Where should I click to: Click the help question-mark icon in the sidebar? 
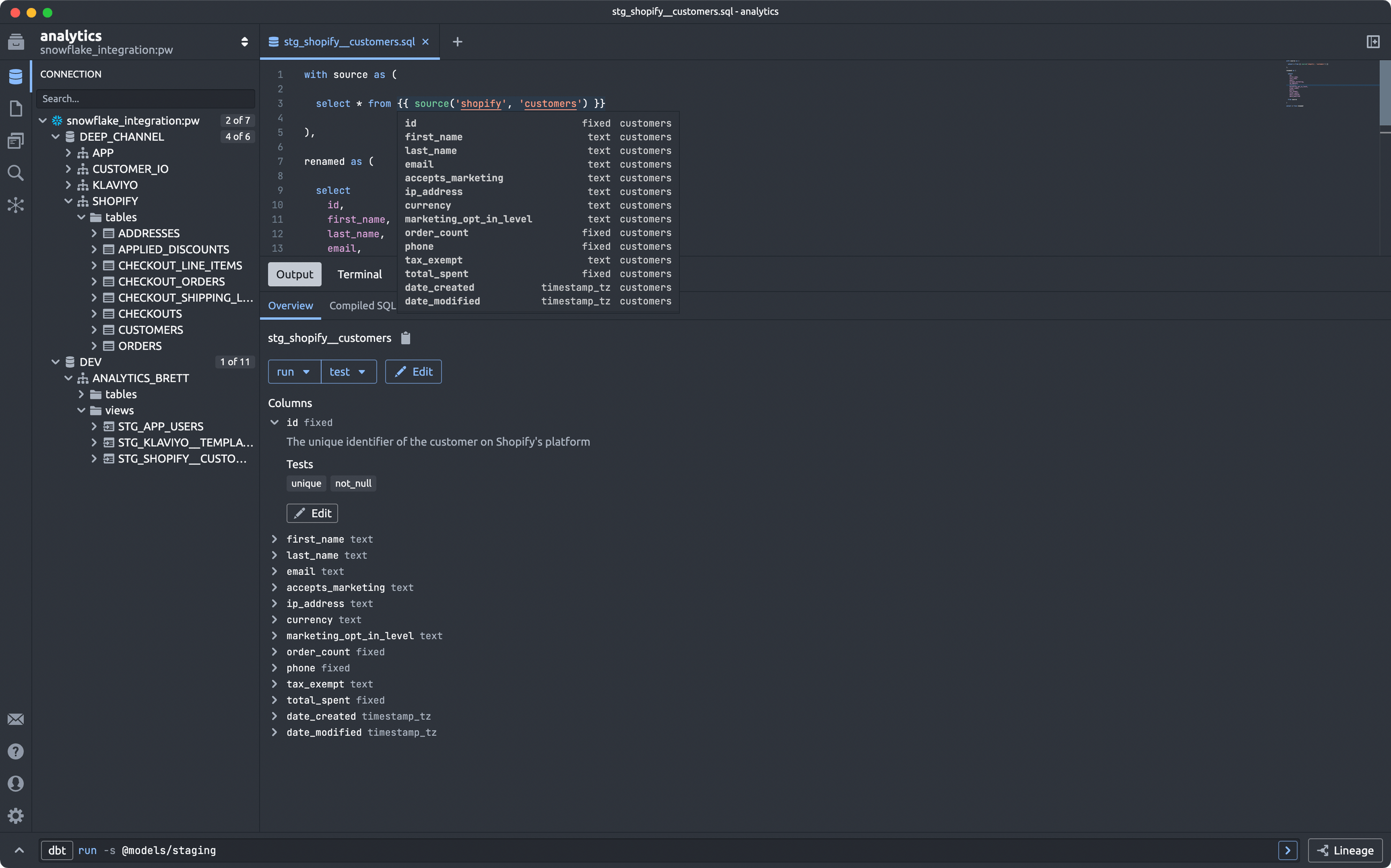[16, 751]
